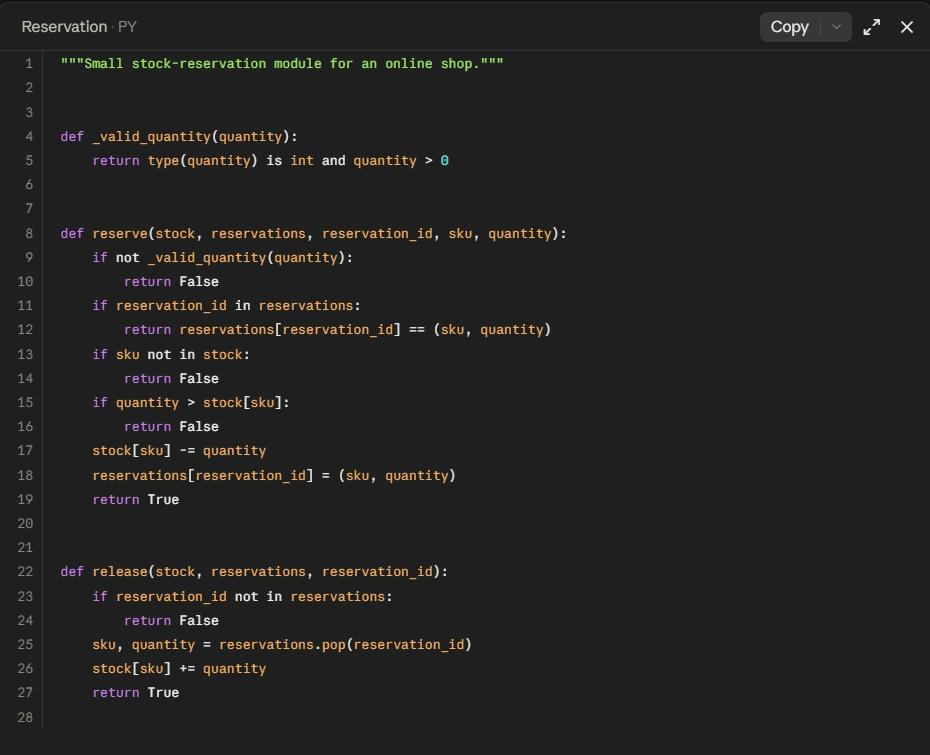Click 'return False' on line 14
Viewport: 930px width, 755px height.
(x=171, y=378)
